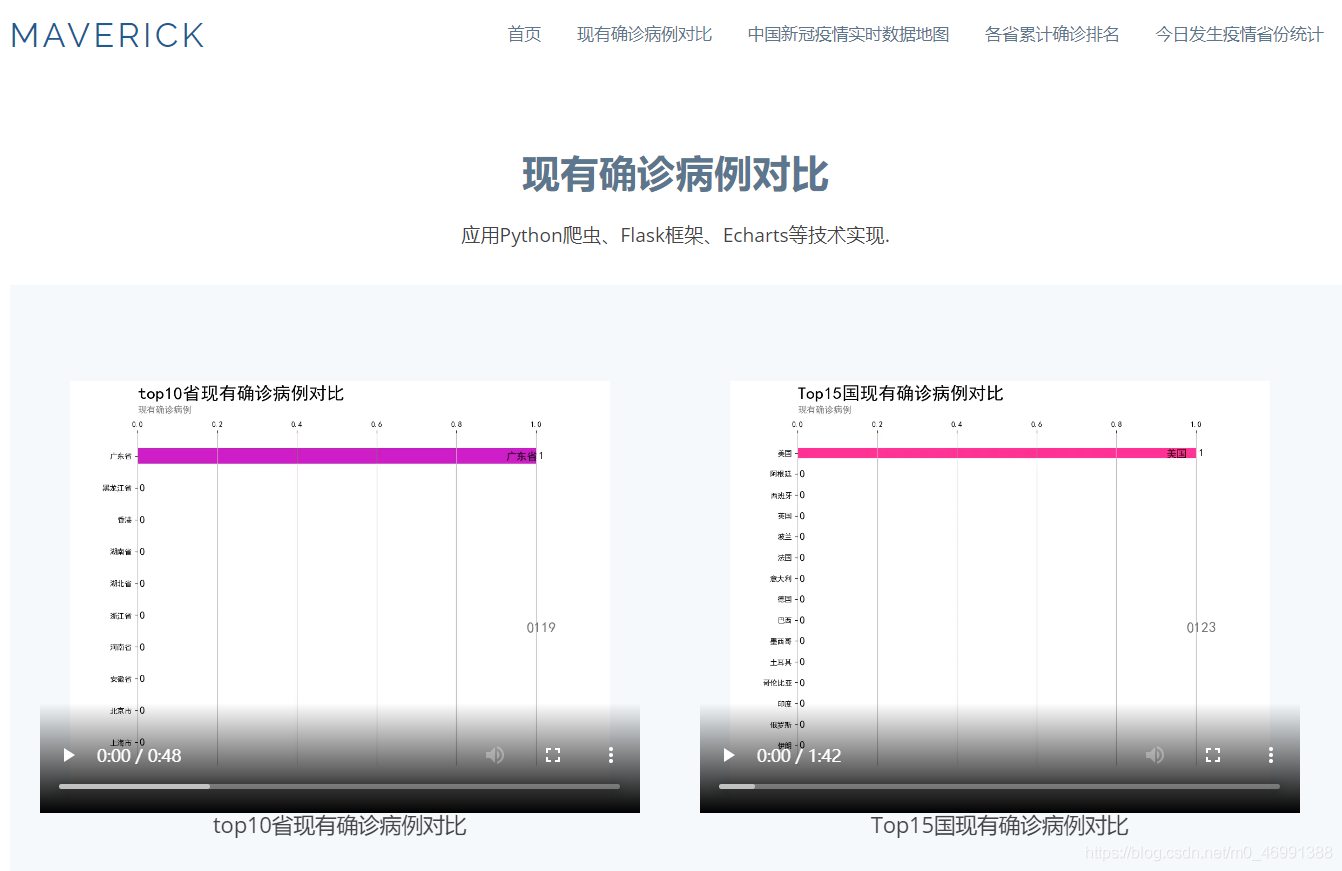Open 中国新冠疫情实时数据地图 nav item
The image size is (1342, 871).
[x=849, y=35]
